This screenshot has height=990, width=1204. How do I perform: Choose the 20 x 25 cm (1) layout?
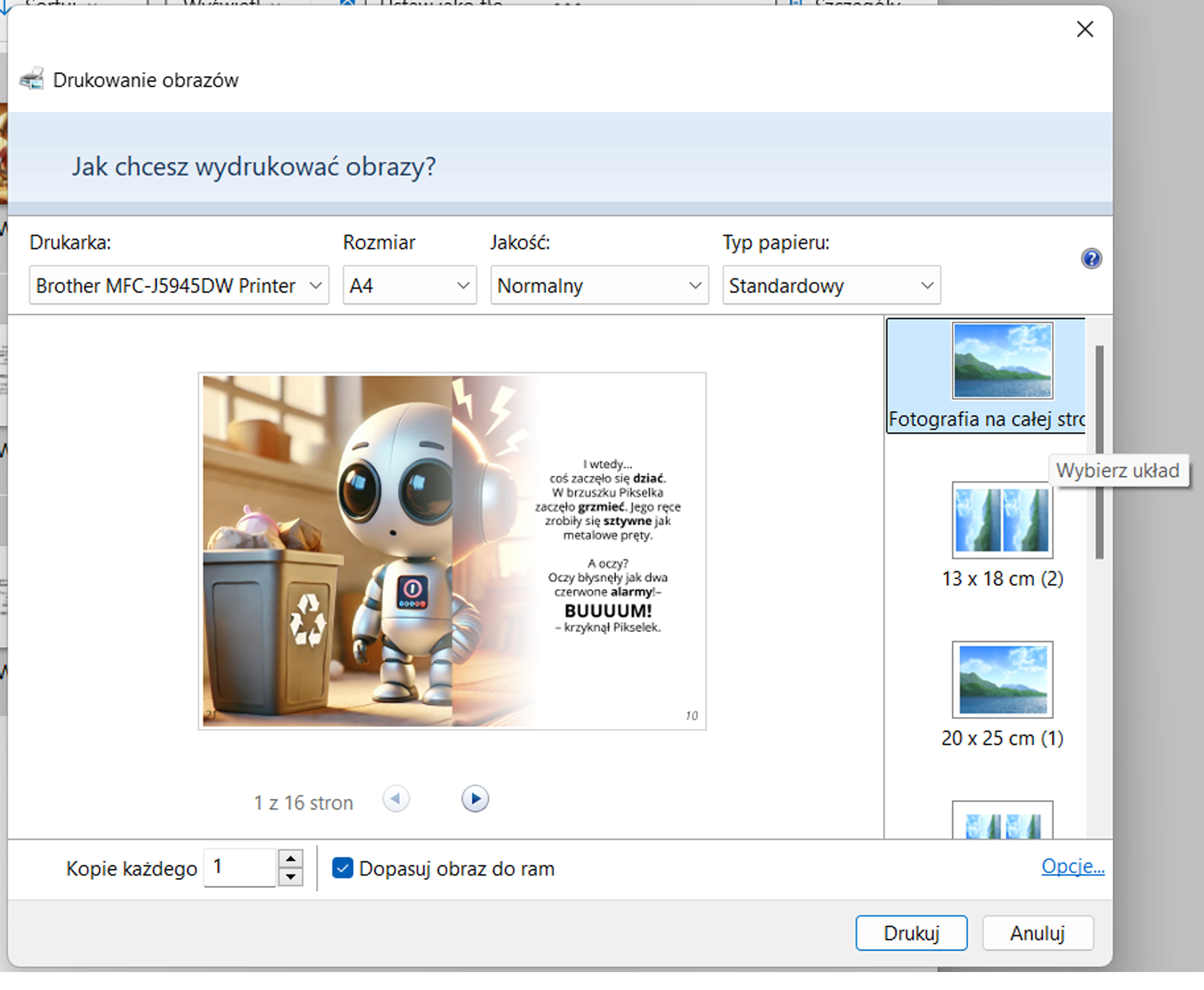[x=1002, y=680]
